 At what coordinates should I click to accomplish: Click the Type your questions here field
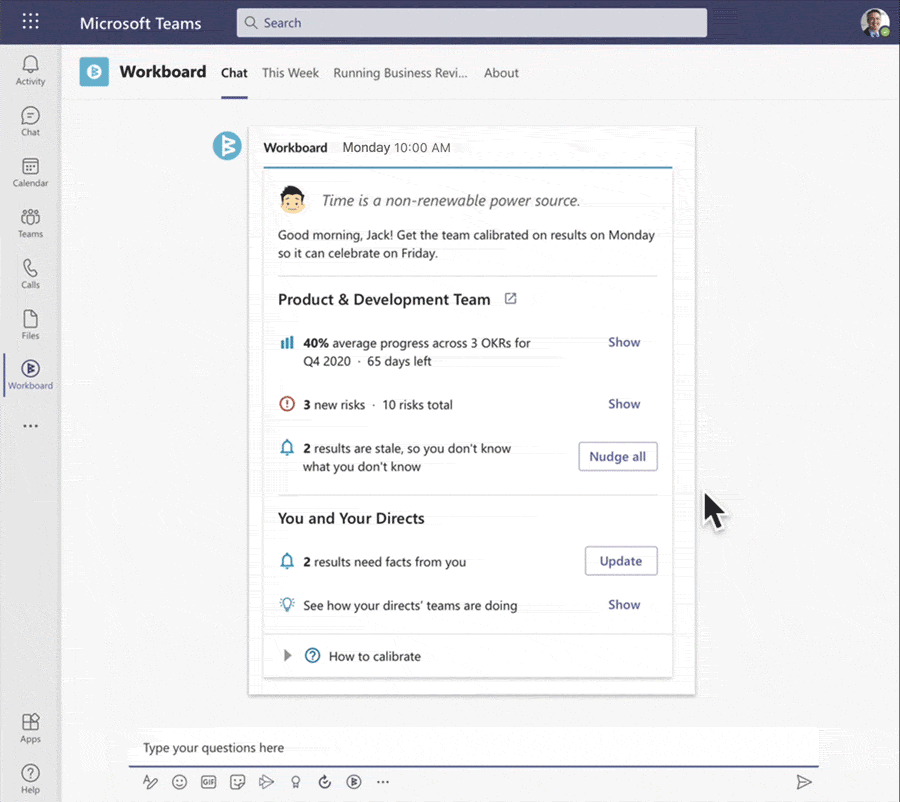(474, 747)
